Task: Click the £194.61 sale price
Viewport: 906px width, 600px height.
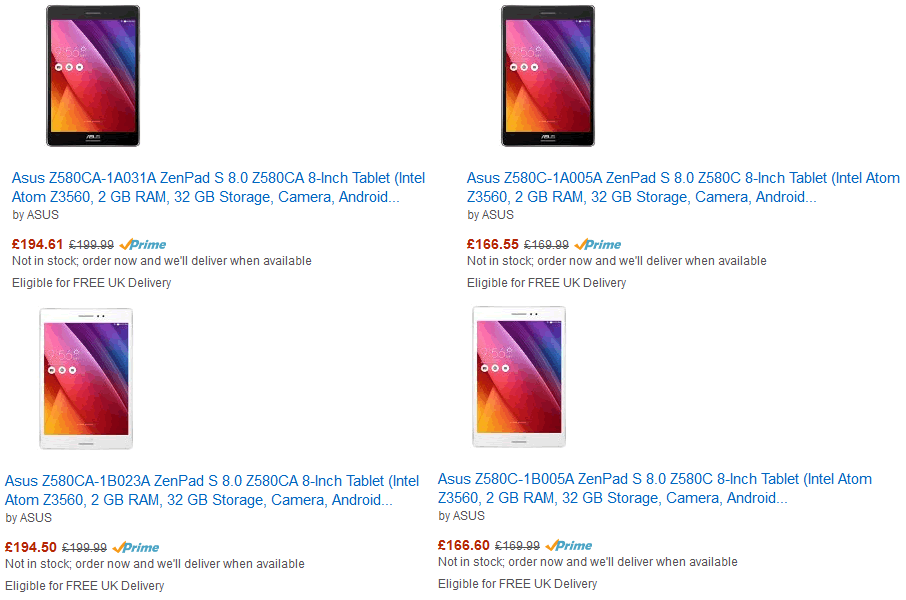Action: click(38, 244)
